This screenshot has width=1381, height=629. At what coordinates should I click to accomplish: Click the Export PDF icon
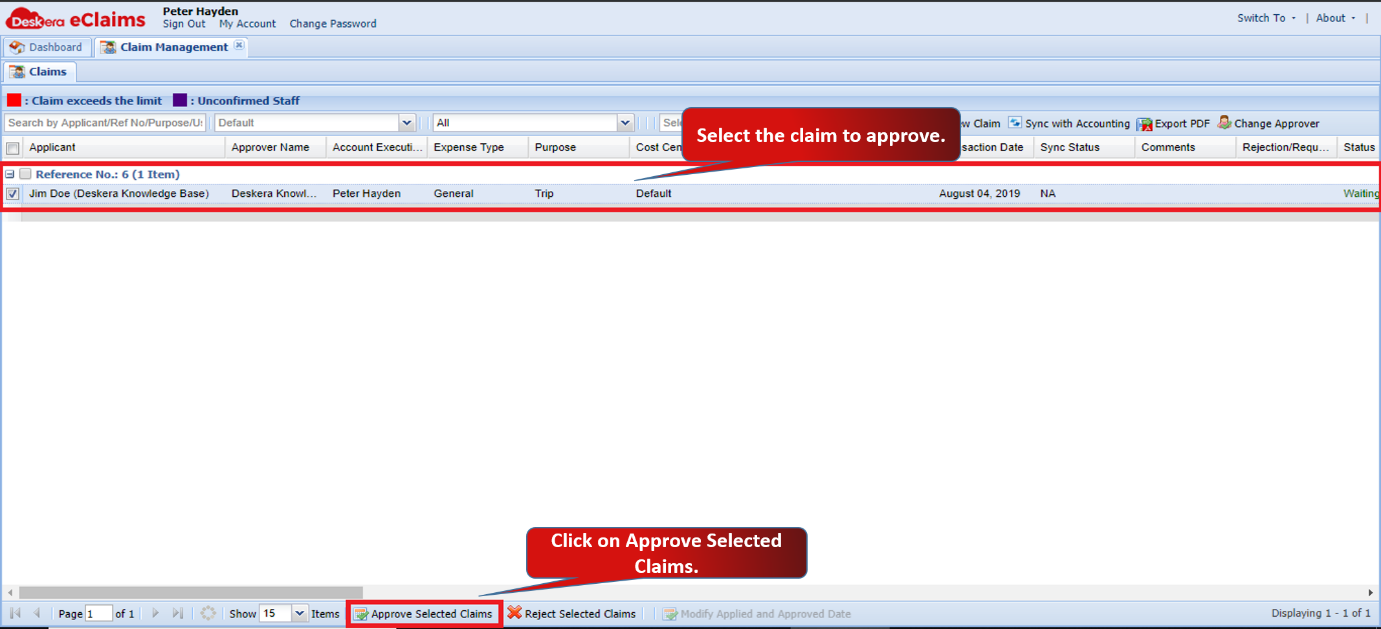point(1144,124)
